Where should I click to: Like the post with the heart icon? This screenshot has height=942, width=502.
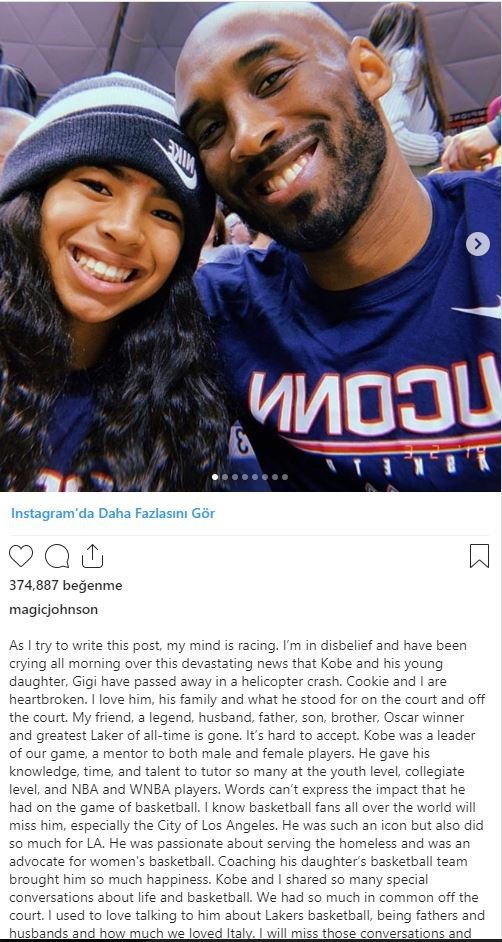pos(21,556)
